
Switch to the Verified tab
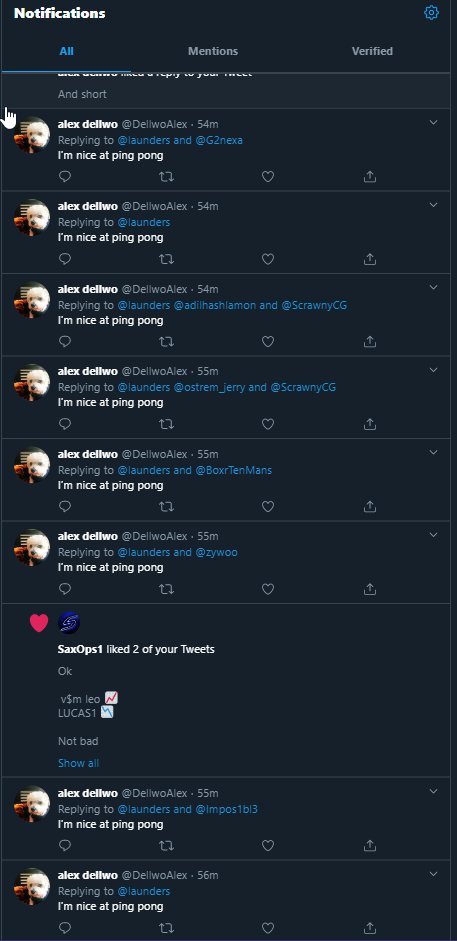372,52
